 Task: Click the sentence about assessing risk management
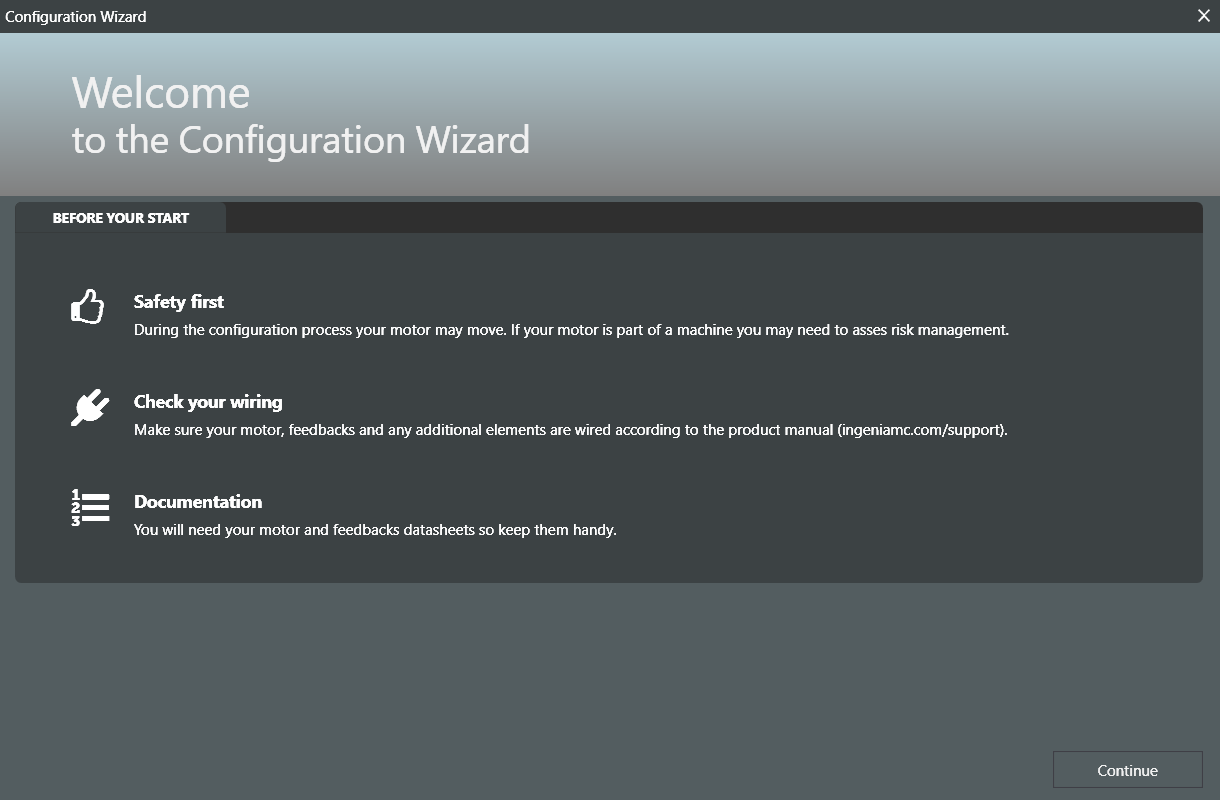(x=760, y=330)
